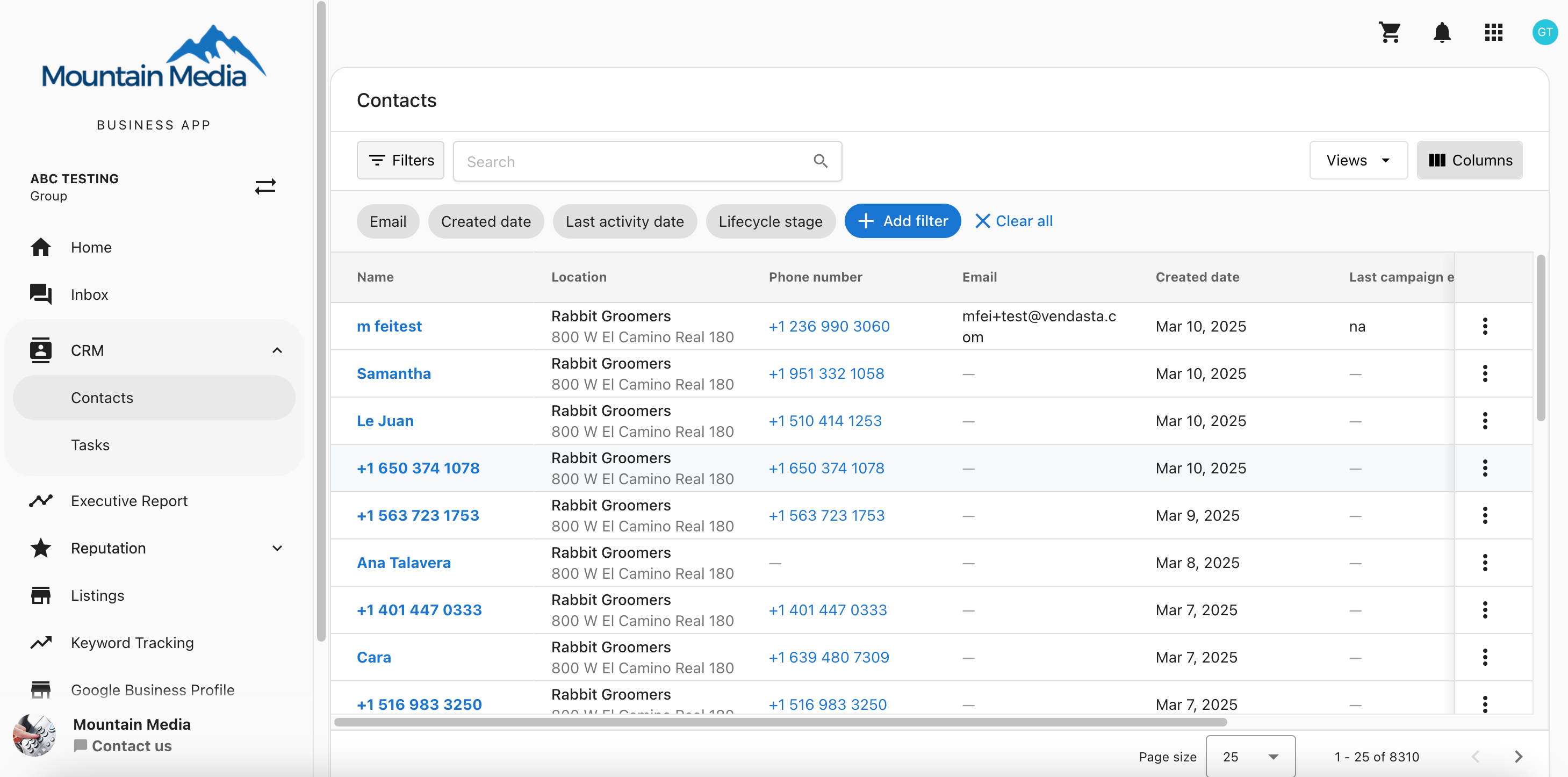Viewport: 1568px width, 777px height.
Task: Open row menu for Samantha
Action: click(x=1485, y=373)
